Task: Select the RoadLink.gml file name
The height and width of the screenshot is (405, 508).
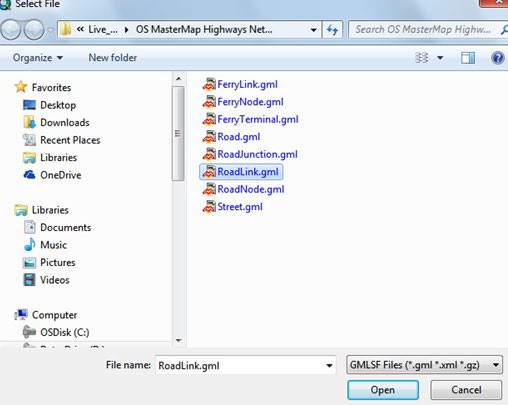Action: click(x=248, y=172)
